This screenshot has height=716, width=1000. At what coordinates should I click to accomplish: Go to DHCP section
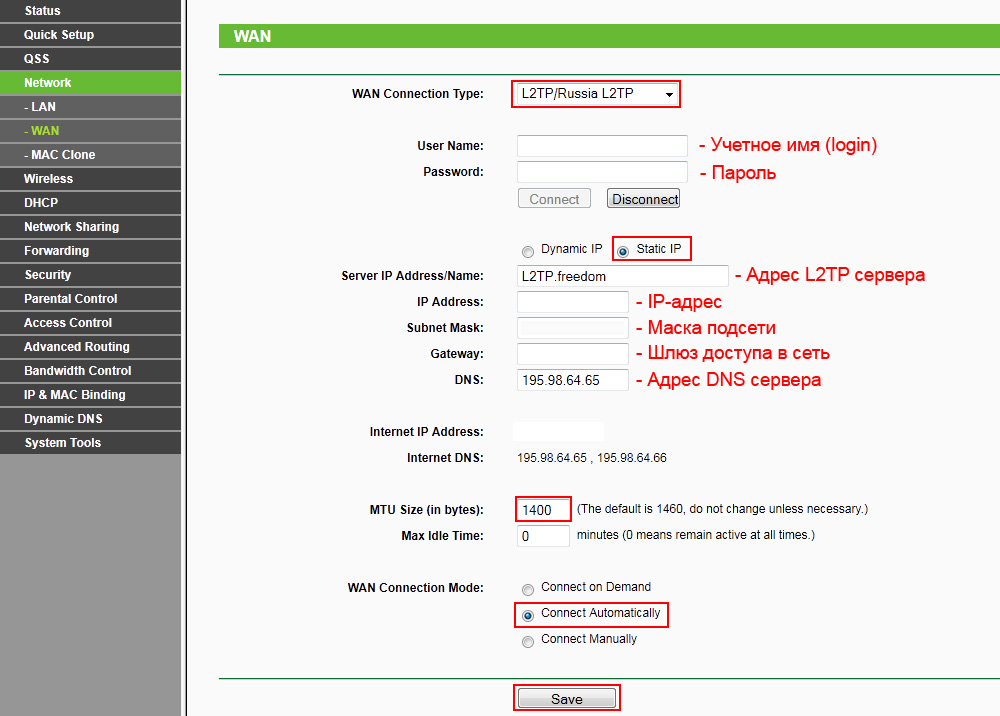pyautogui.click(x=91, y=203)
